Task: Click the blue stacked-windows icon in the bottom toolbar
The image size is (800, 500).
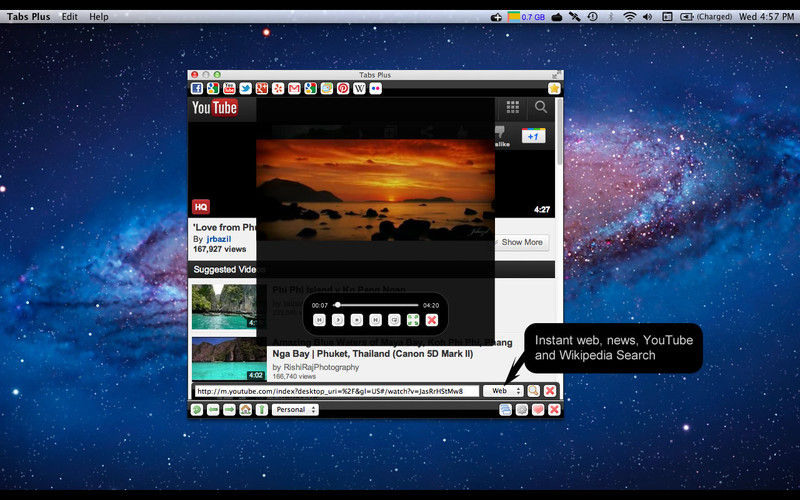Action: point(506,410)
